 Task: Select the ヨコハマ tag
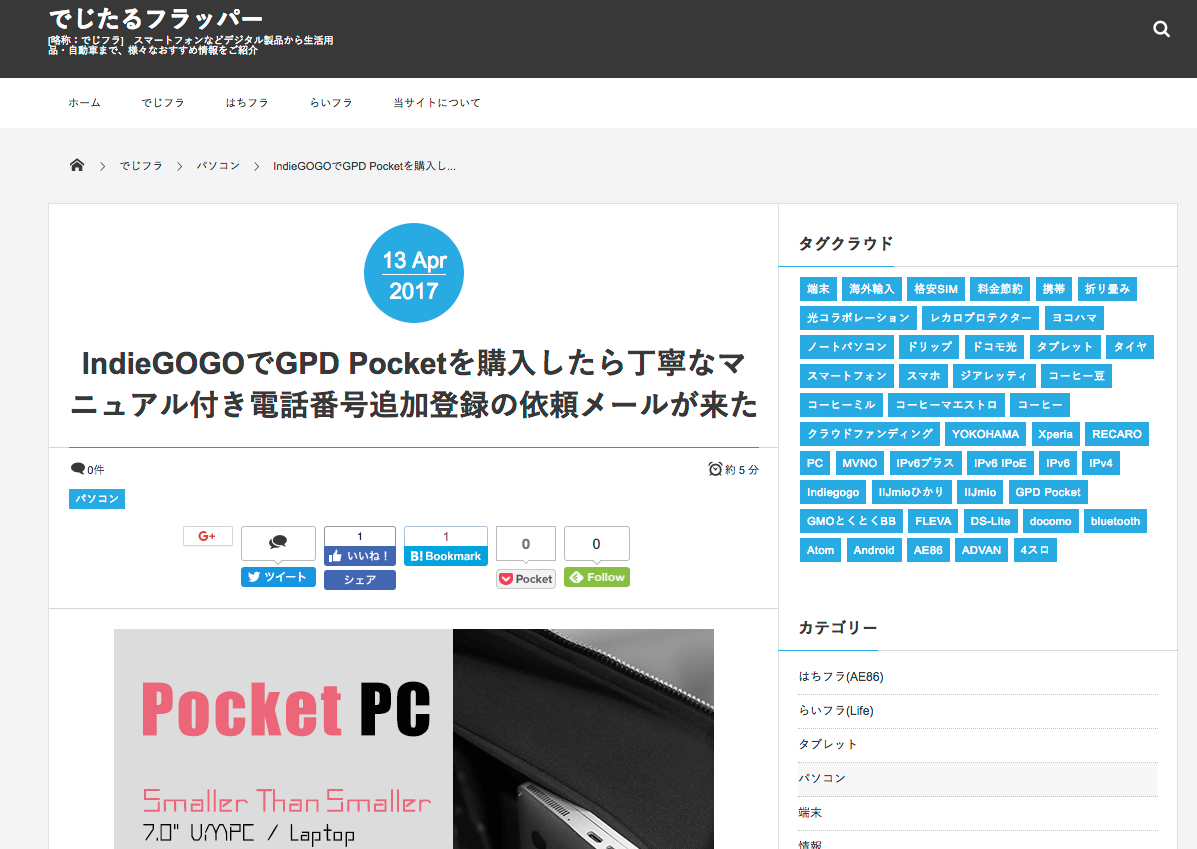pos(1074,318)
